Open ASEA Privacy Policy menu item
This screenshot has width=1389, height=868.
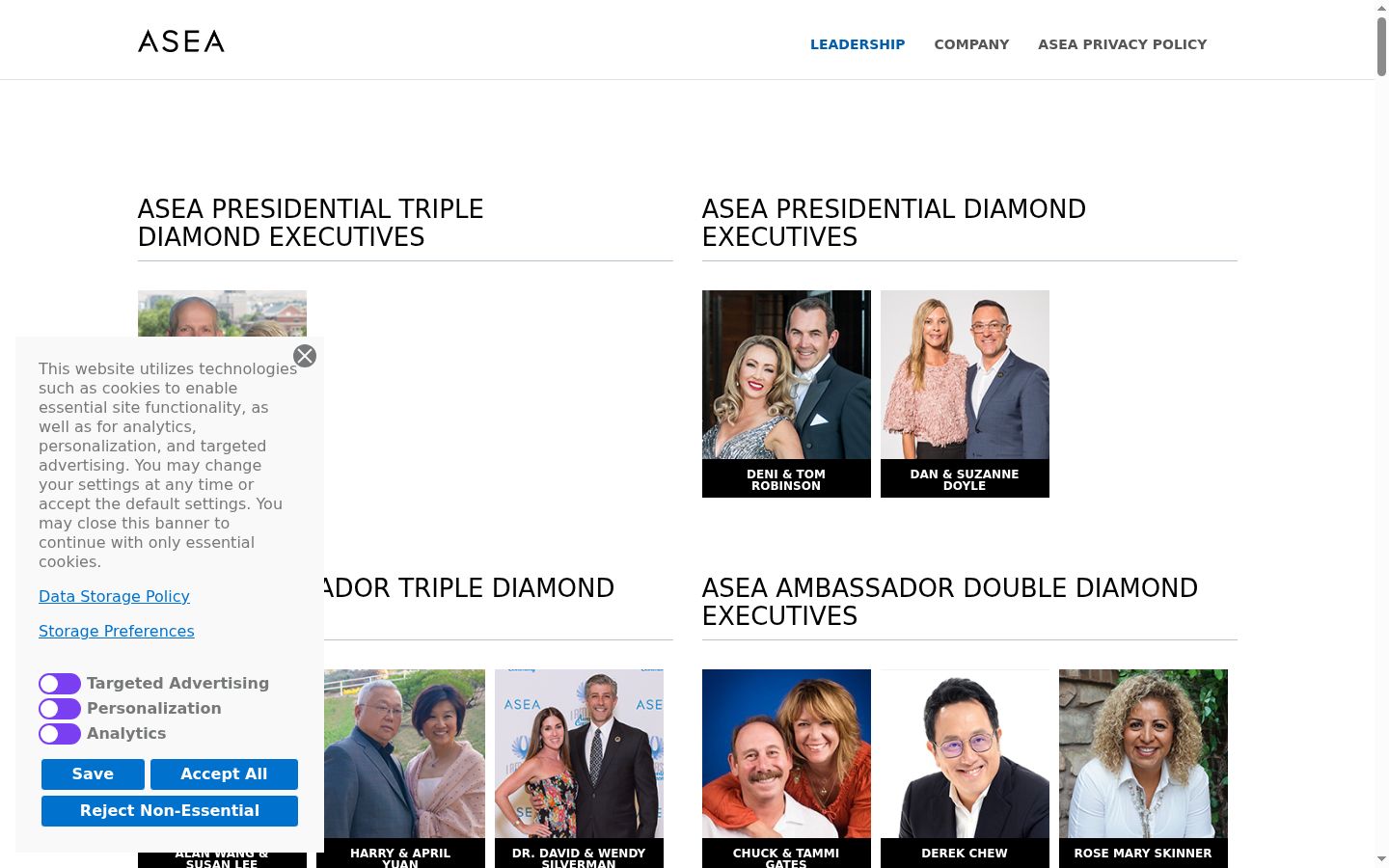tap(1122, 44)
